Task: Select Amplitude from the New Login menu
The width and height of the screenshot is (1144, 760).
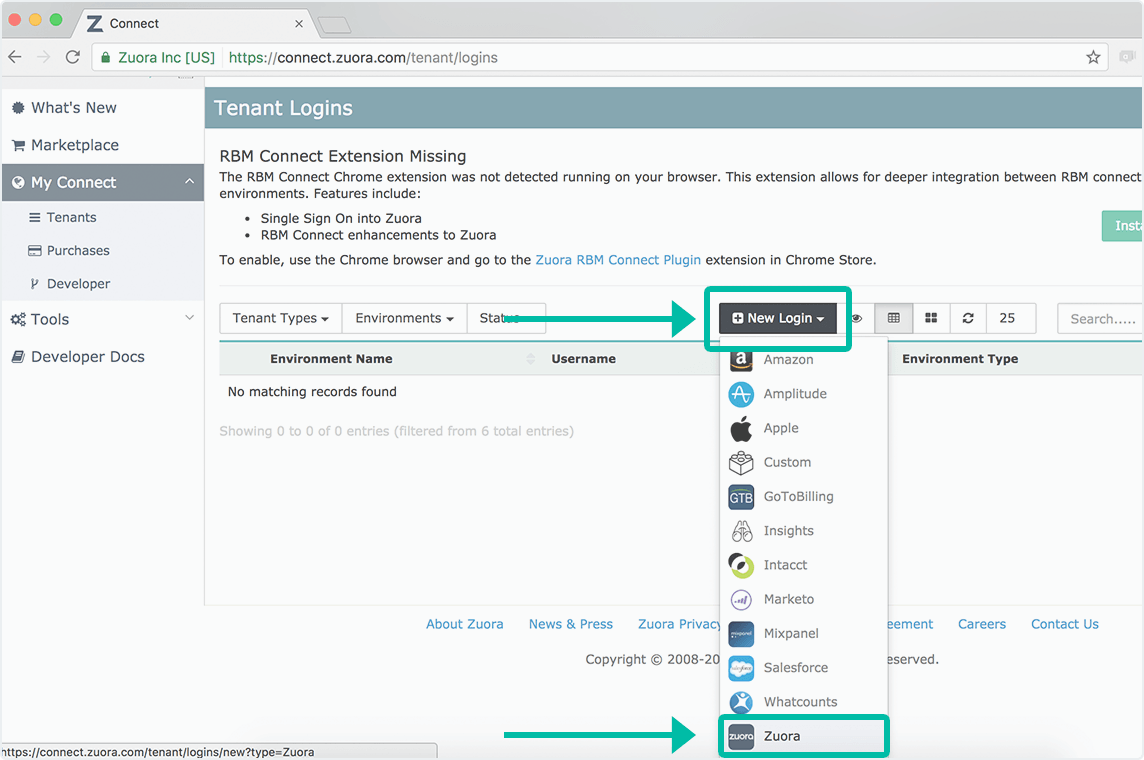Action: pos(803,394)
